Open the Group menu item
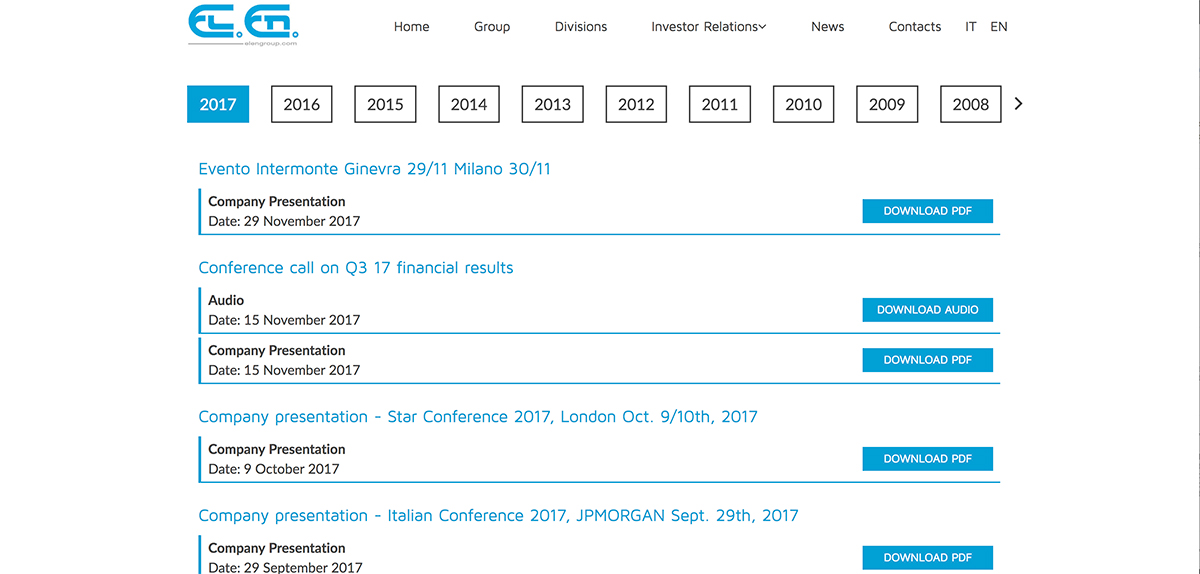1200x574 pixels. point(492,27)
